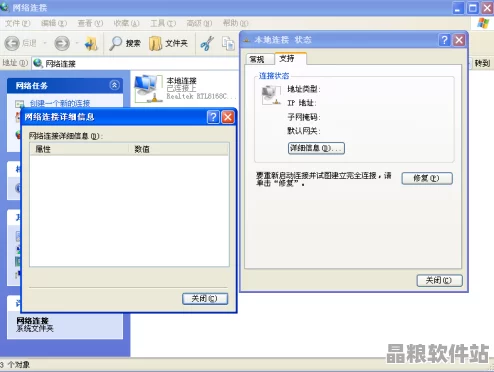The image size is (494, 372).
Task: Open the 查看(V) menu
Action: pyautogui.click(x=90, y=23)
